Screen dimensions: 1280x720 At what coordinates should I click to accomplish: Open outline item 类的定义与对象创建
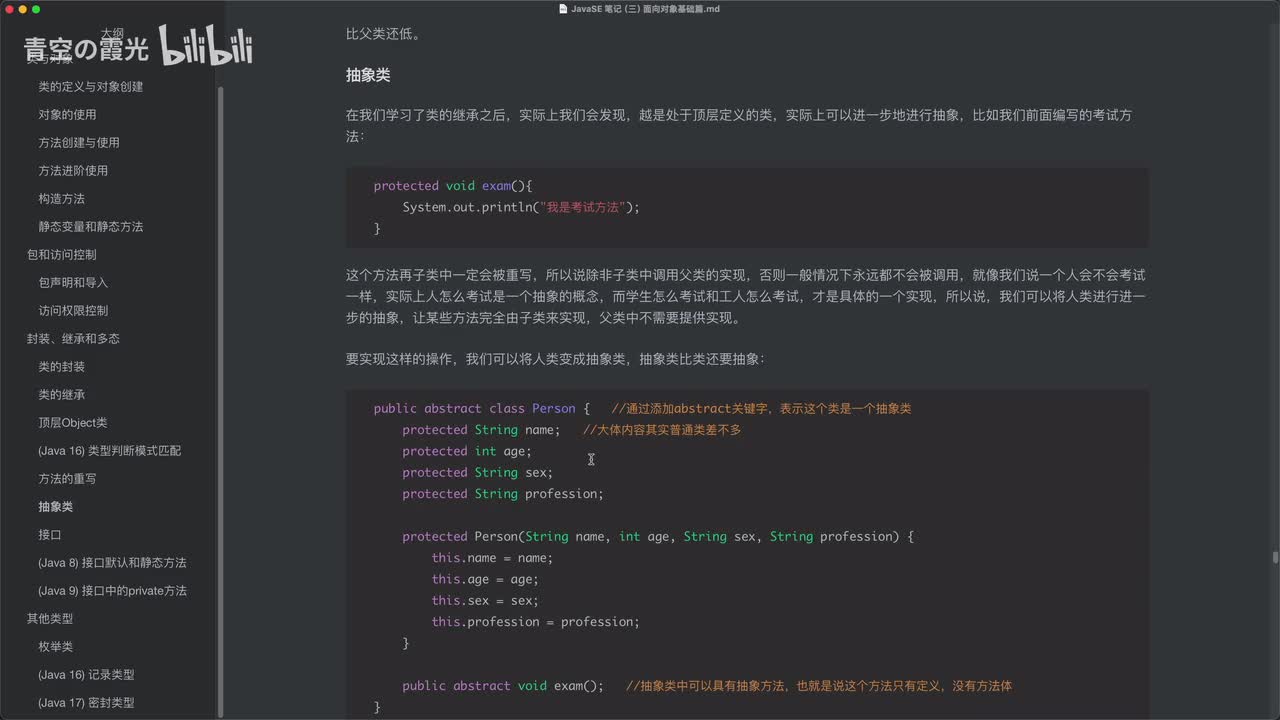coord(90,87)
